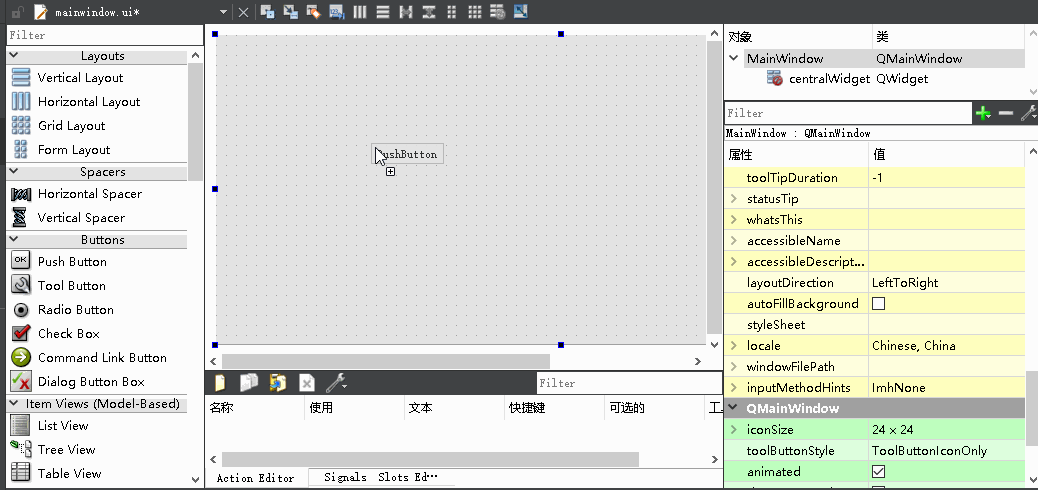Screen dimensions: 1038x490
Task: Collapse the Buttons category
Action: coord(14,240)
